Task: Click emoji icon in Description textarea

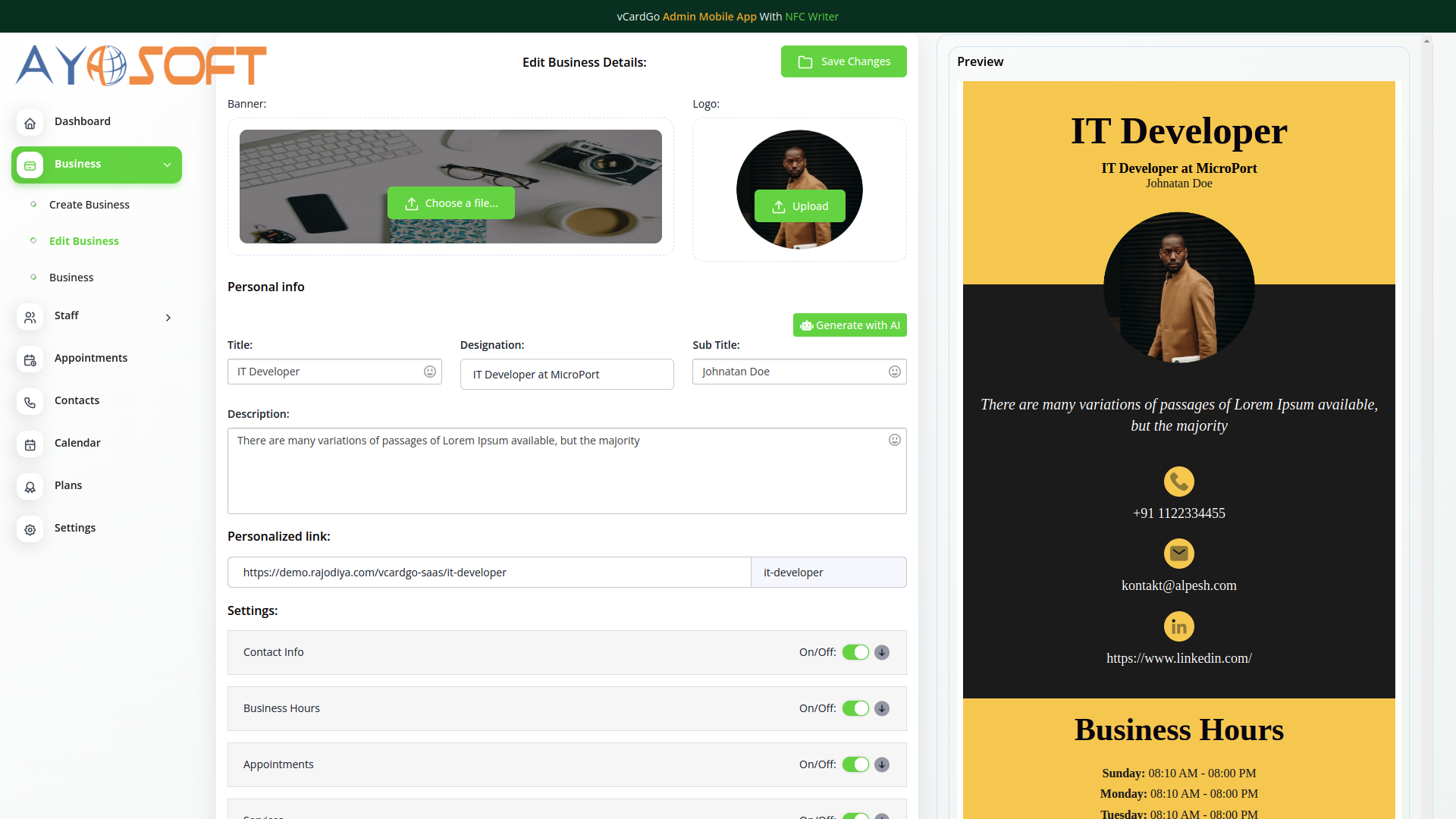Action: coord(894,440)
